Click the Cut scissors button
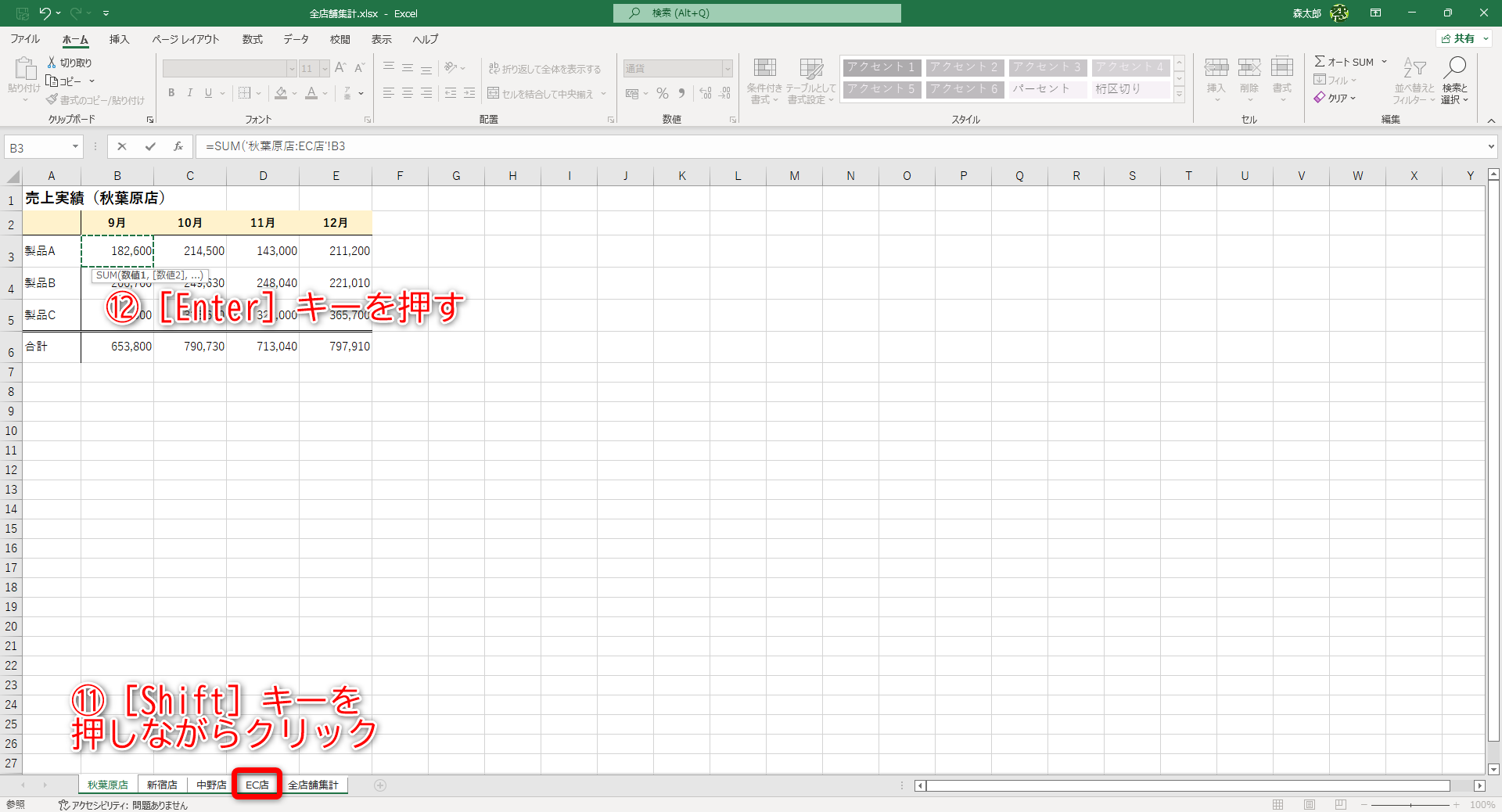Viewport: 1502px width, 812px height. [x=69, y=63]
